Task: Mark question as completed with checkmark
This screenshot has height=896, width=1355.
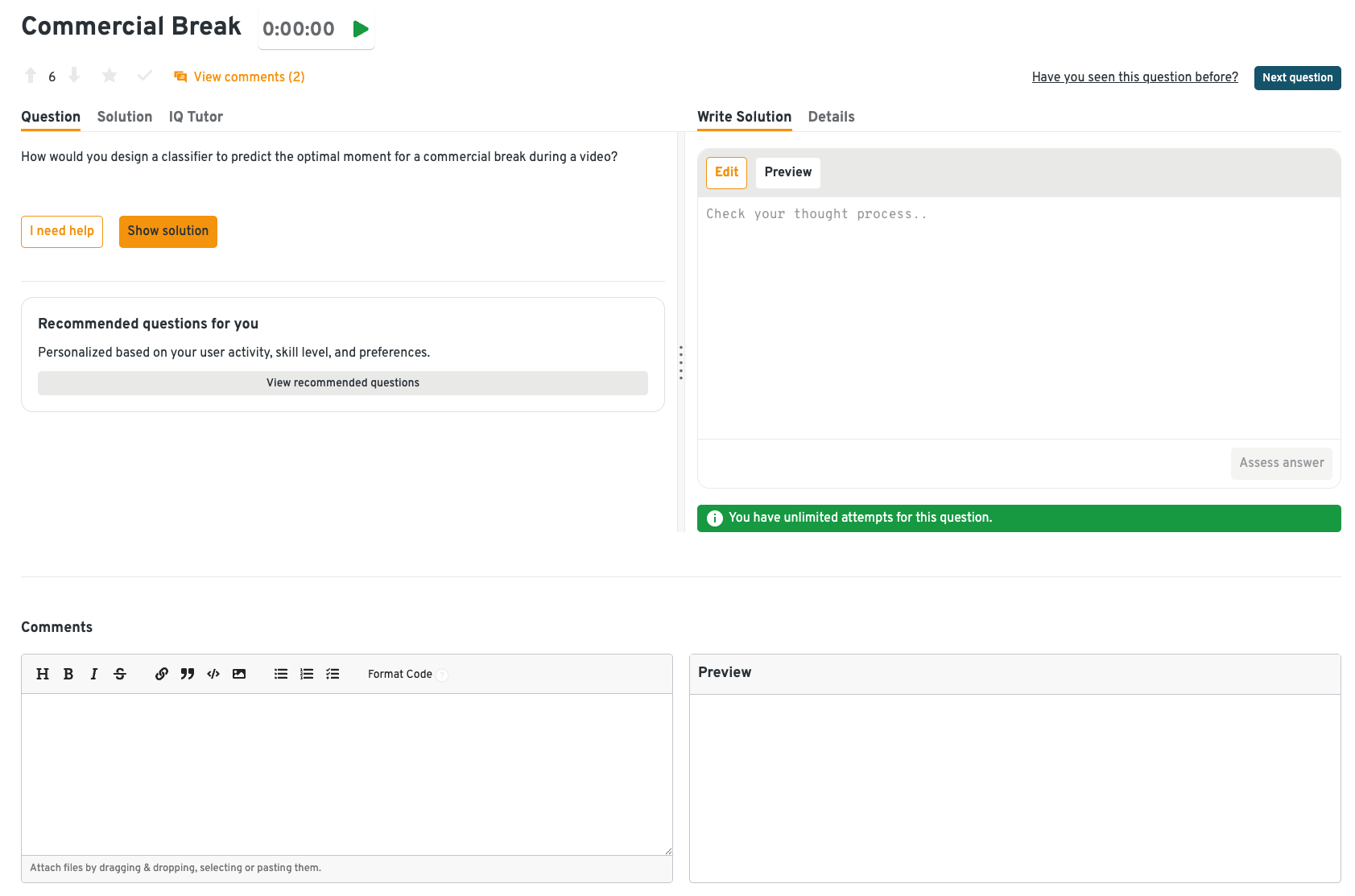Action: 145,76
